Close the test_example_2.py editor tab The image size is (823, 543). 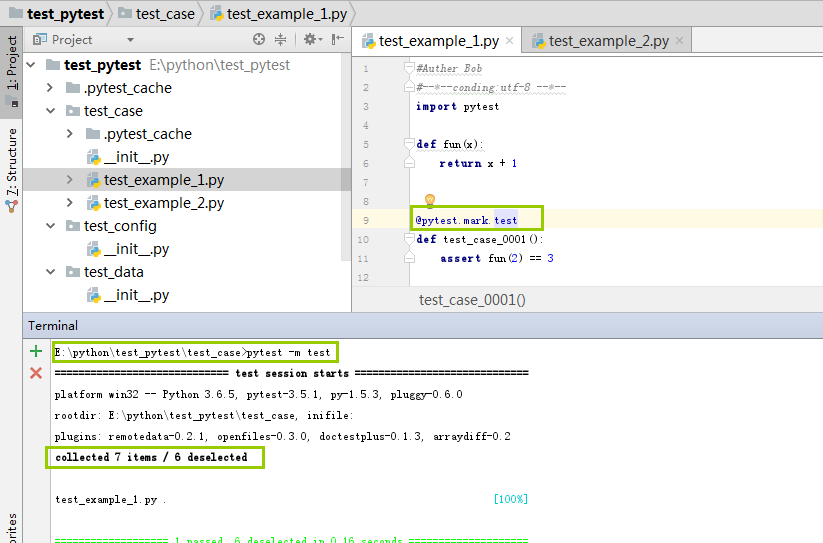(x=679, y=40)
